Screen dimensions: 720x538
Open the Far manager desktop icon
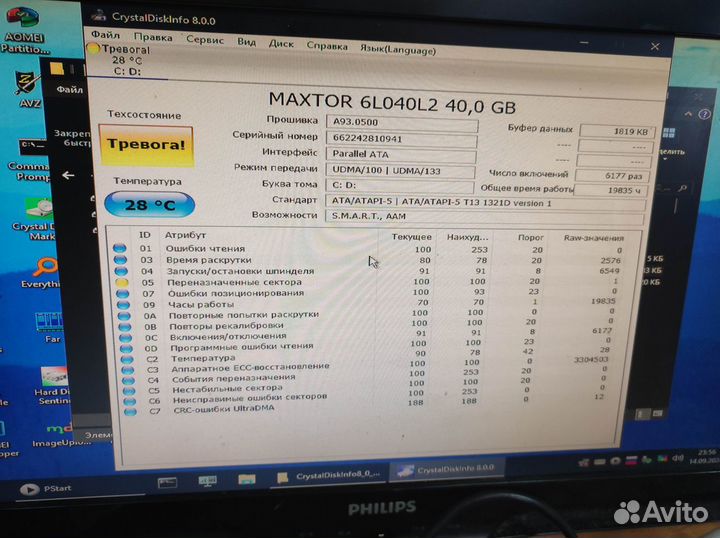pyautogui.click(x=50, y=328)
